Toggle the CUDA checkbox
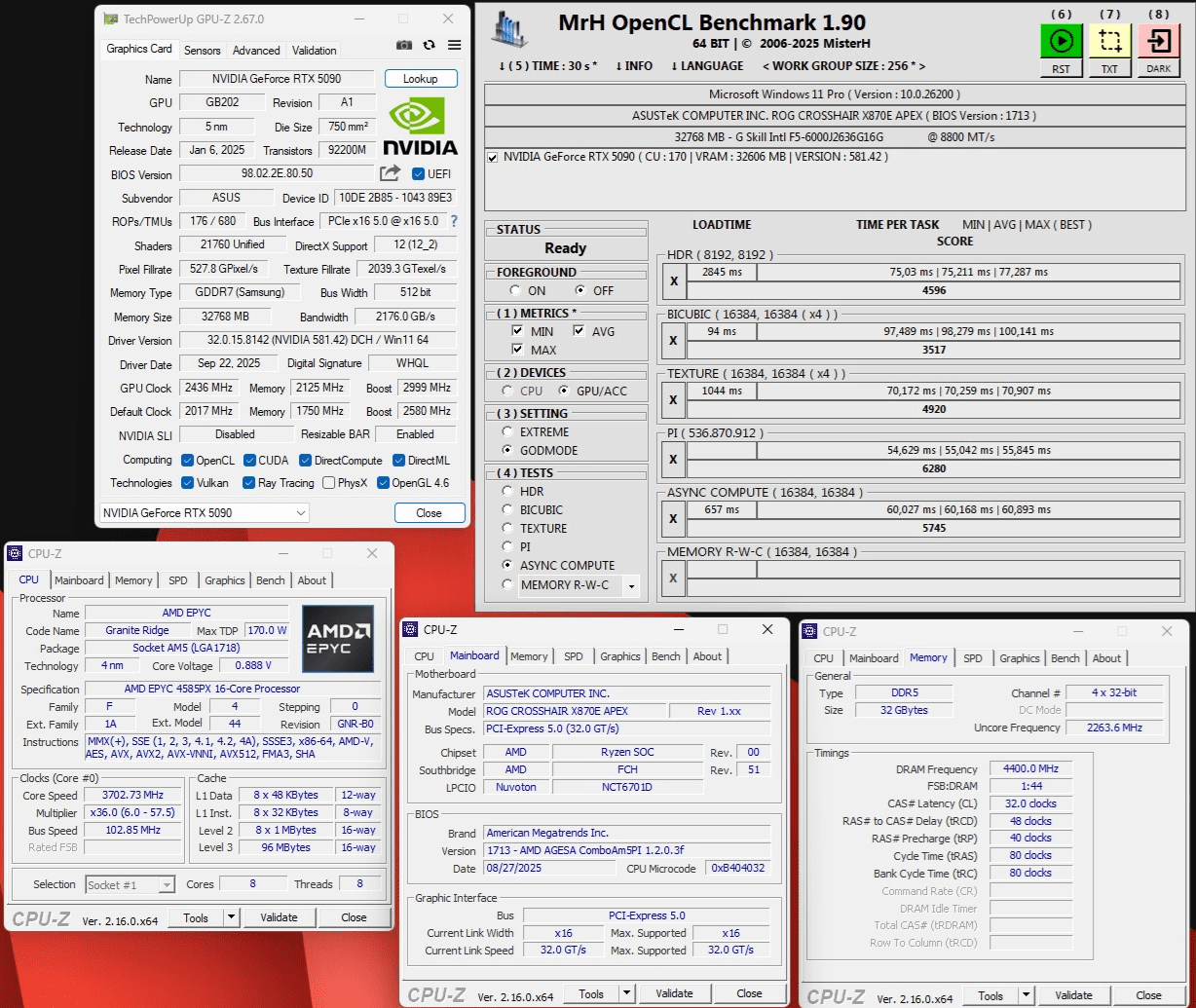The image size is (1196, 1008). (249, 460)
